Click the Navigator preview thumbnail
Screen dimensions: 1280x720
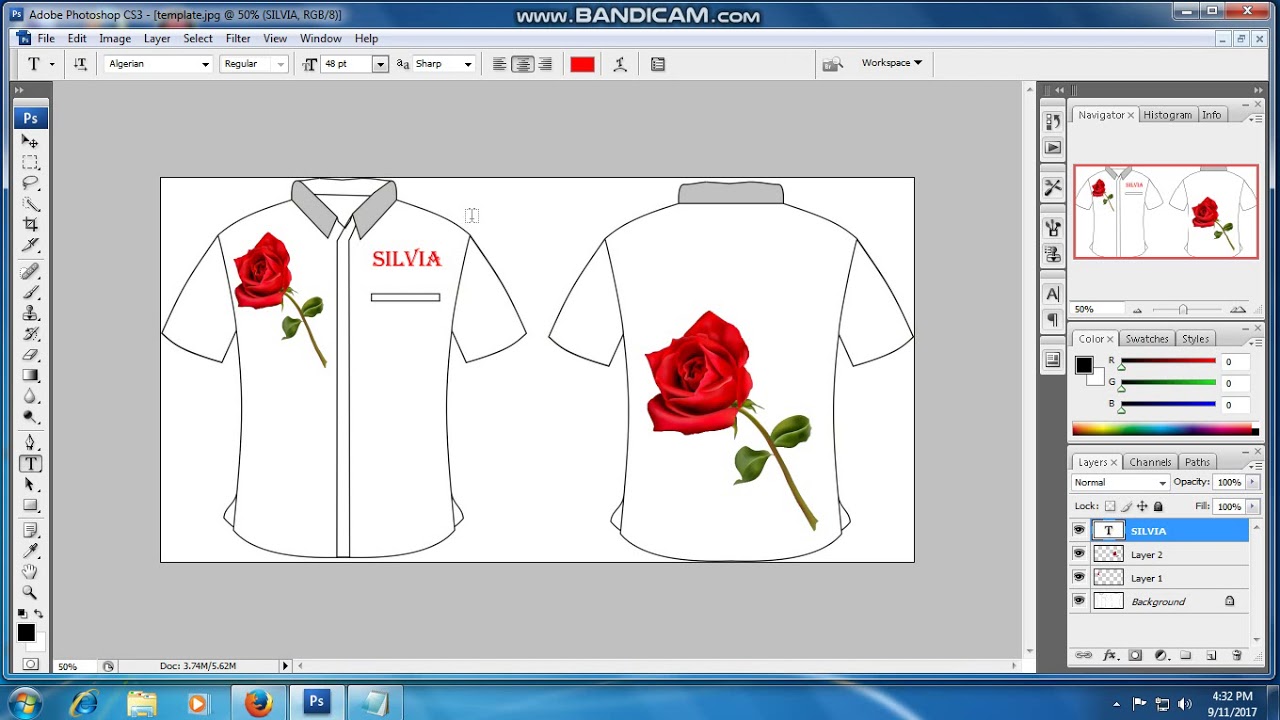pyautogui.click(x=1166, y=212)
